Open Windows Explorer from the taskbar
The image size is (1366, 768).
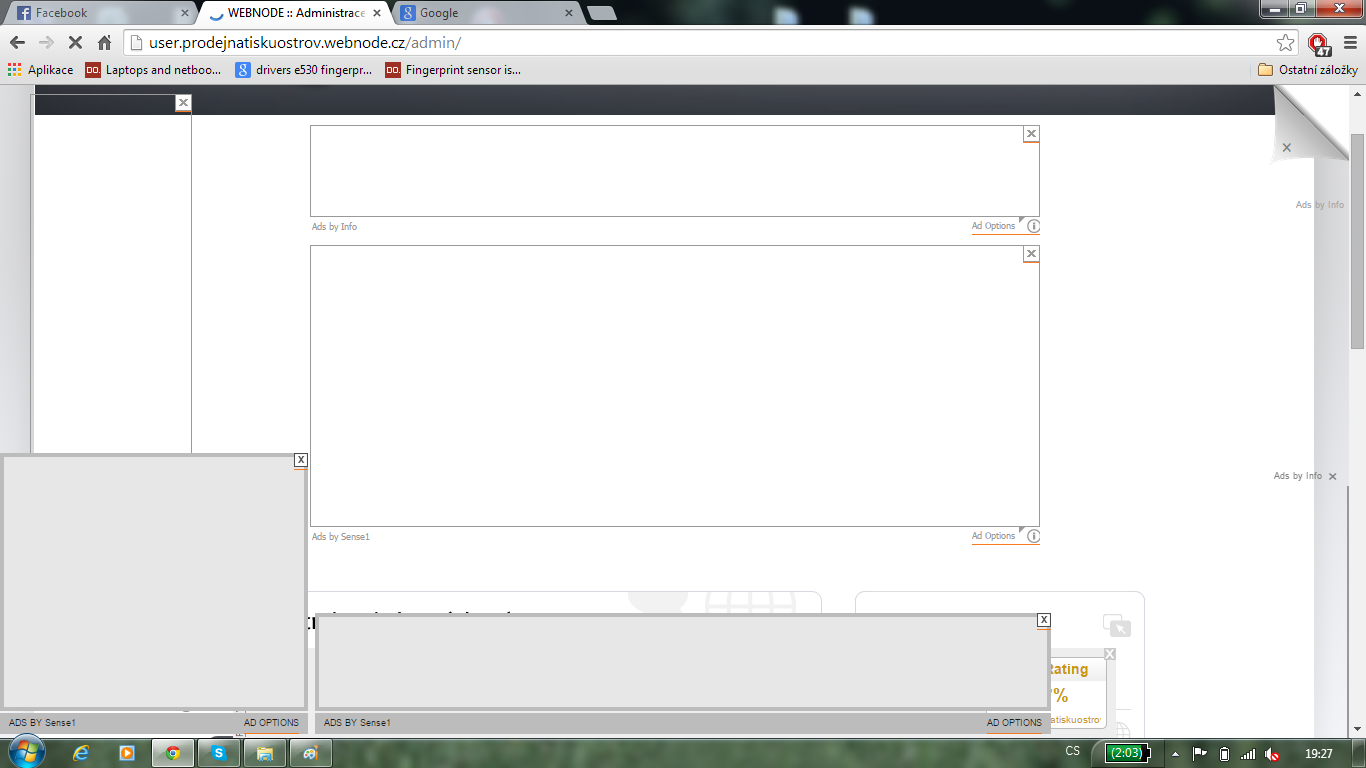(x=265, y=753)
